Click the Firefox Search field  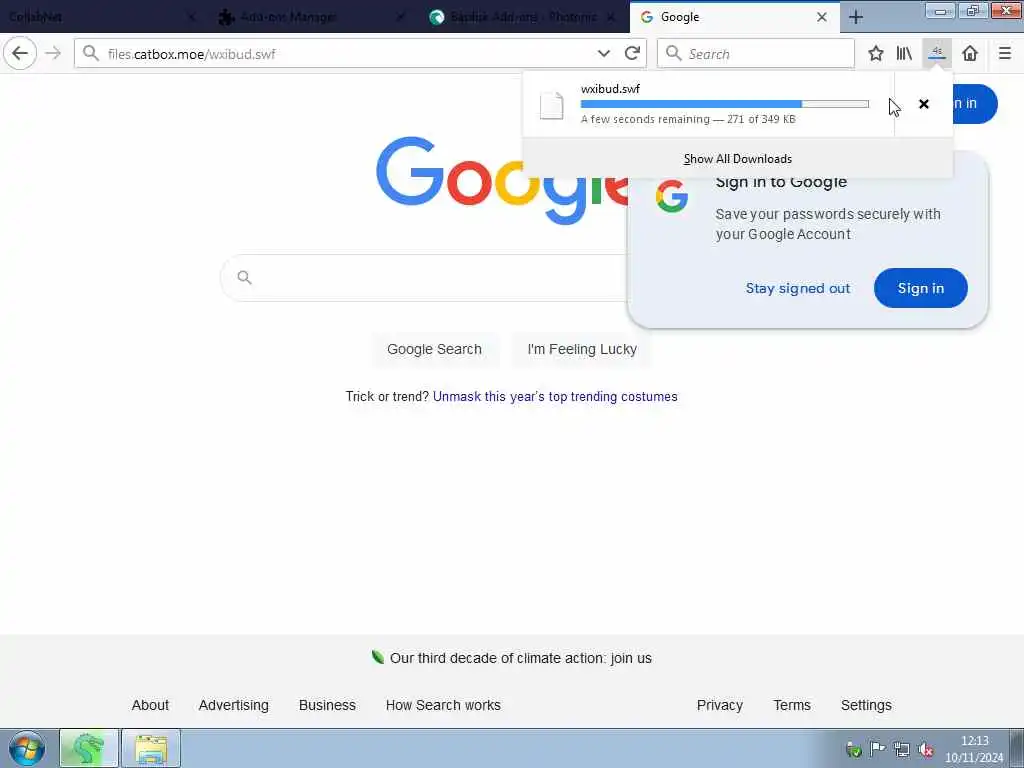(x=756, y=54)
